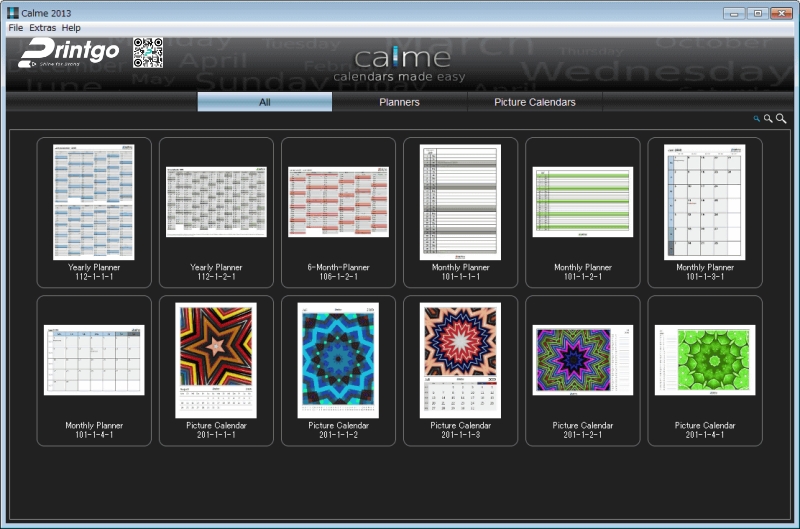
Task: Pick Monthly Planner 101-1-2-1 with green rows
Action: pos(582,212)
